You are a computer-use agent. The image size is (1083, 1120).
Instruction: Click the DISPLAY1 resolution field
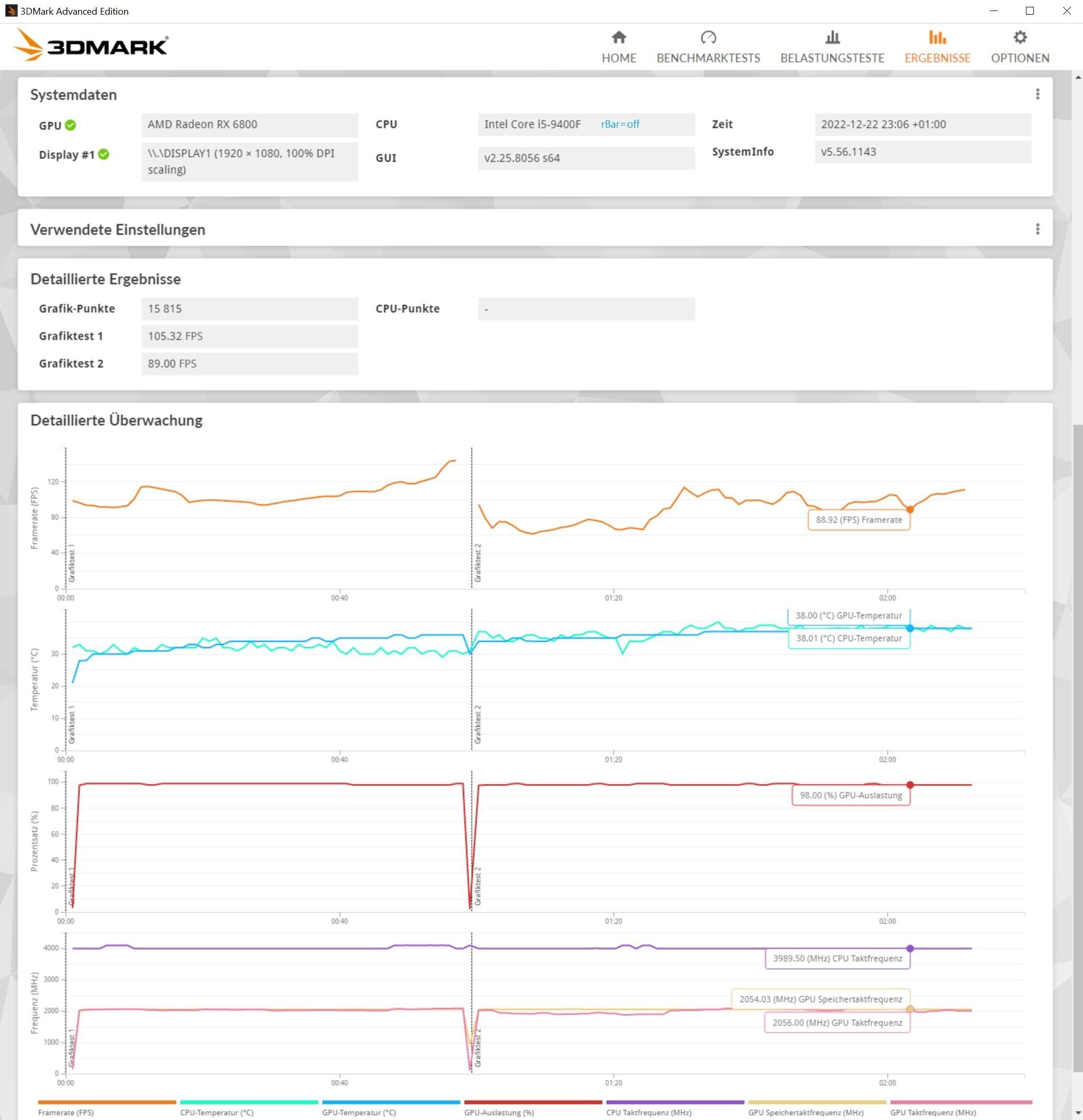point(250,162)
